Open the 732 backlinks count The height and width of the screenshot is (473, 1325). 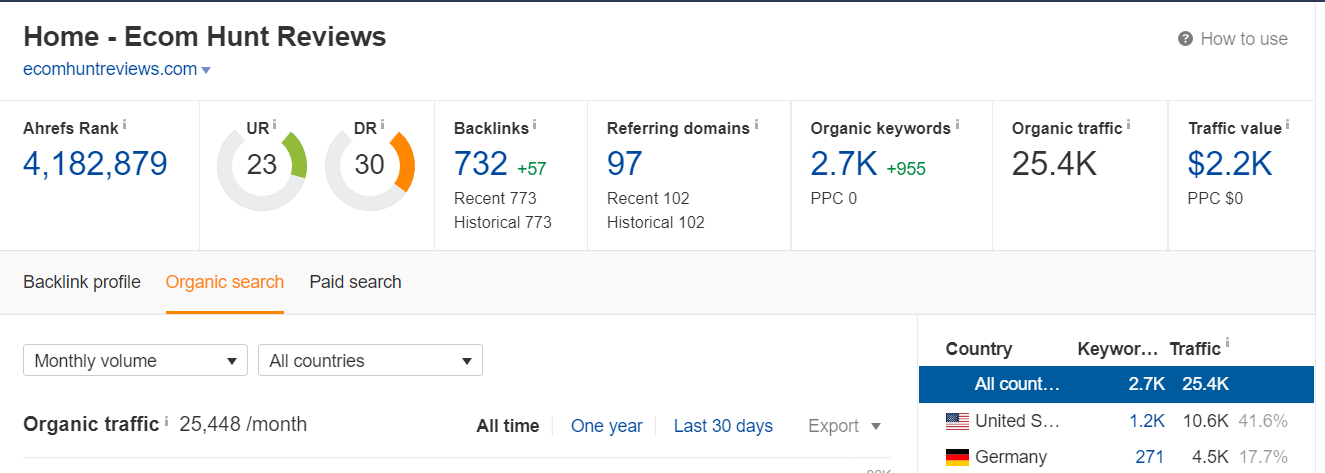click(x=480, y=164)
